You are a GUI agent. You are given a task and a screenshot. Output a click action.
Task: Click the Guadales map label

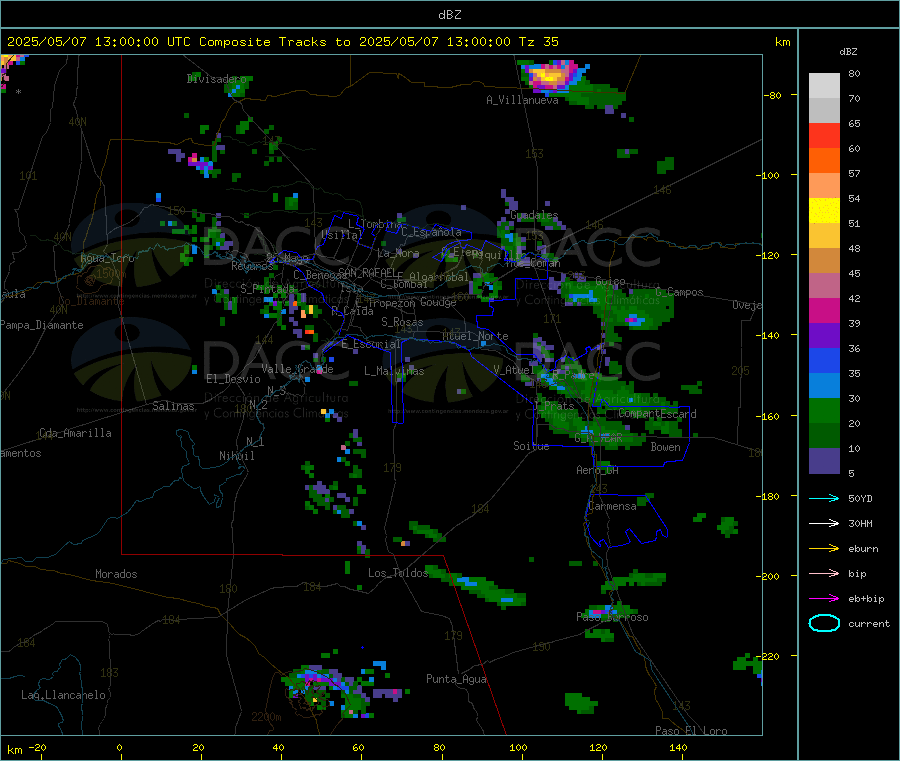[534, 215]
